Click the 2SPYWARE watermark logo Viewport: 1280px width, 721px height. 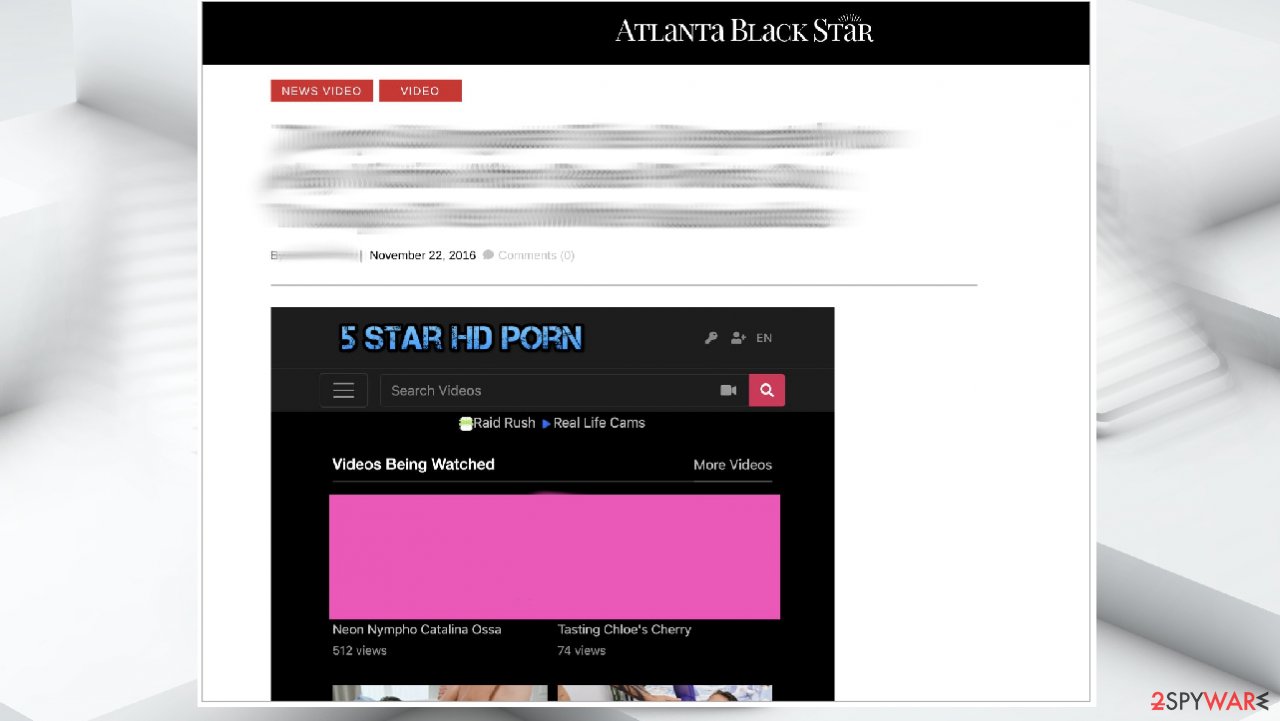click(1209, 701)
